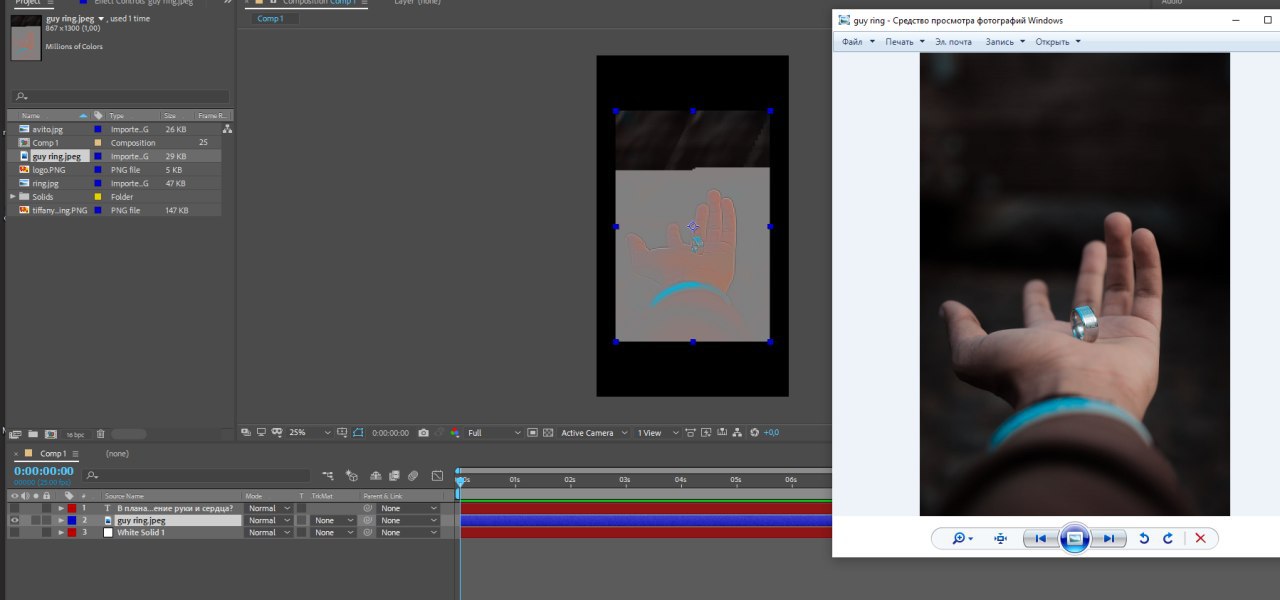Click the Timeline button in viewer footer

pos(721,433)
